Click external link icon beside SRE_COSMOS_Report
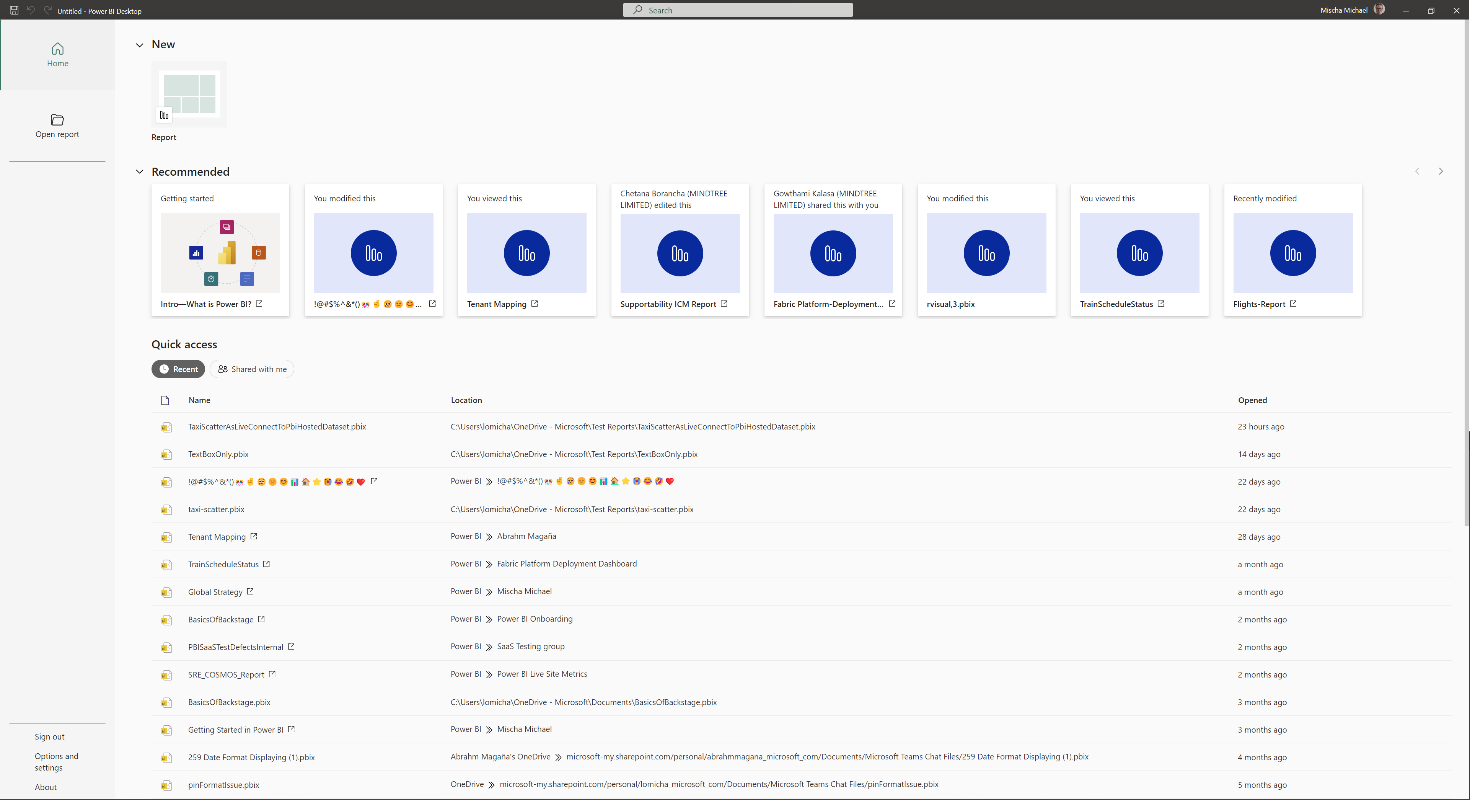This screenshot has width=1470, height=800. point(272,674)
